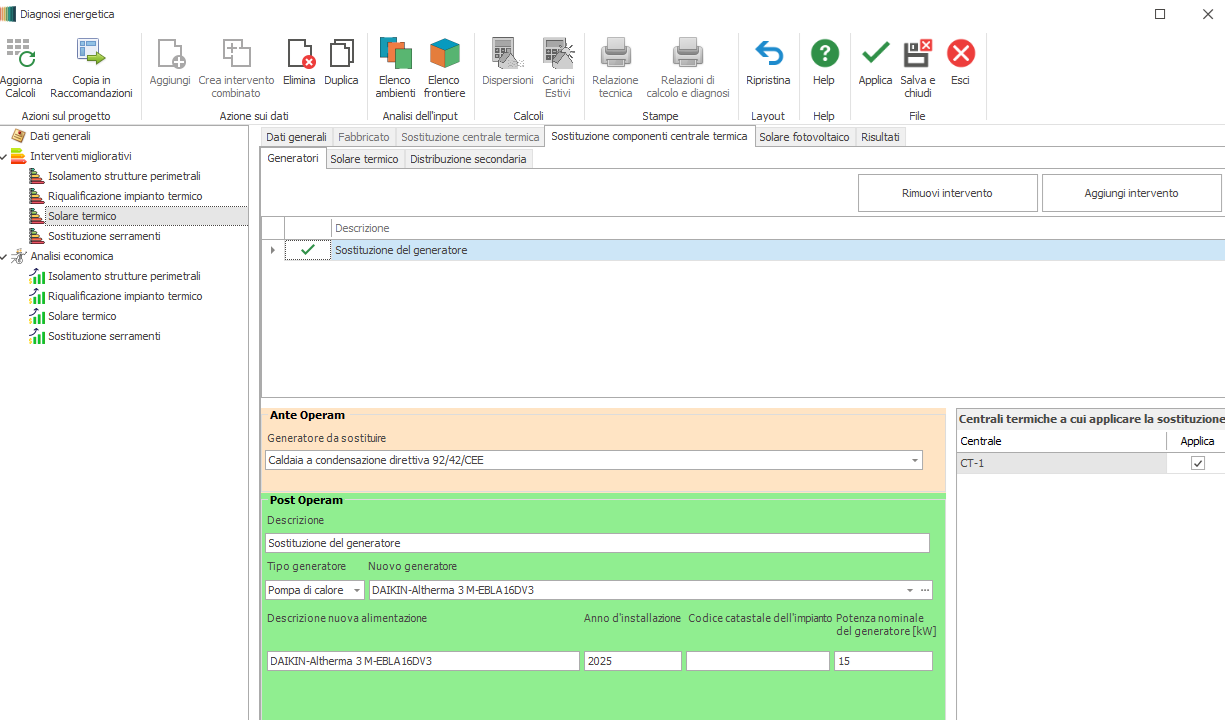Switch to the Solare fotovoltaico tab
Viewport: 1232px width, 720px height.
[803, 137]
